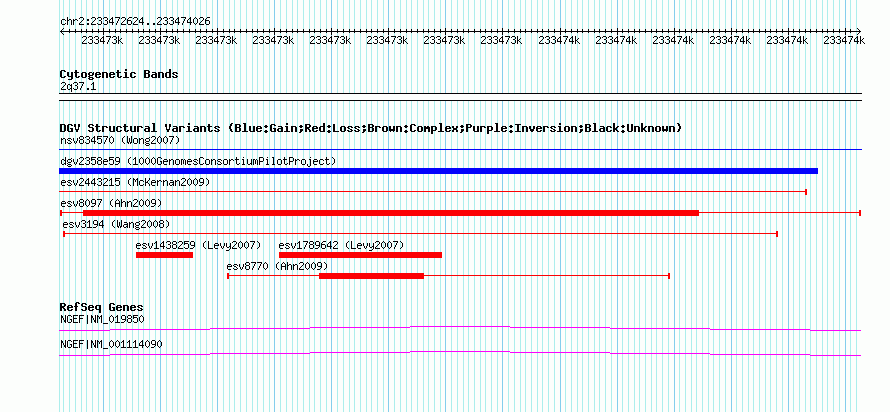Viewport: 890px width, 412px height.
Task: Select the thin blue nsv834570 gain line
Action: pos(460,150)
